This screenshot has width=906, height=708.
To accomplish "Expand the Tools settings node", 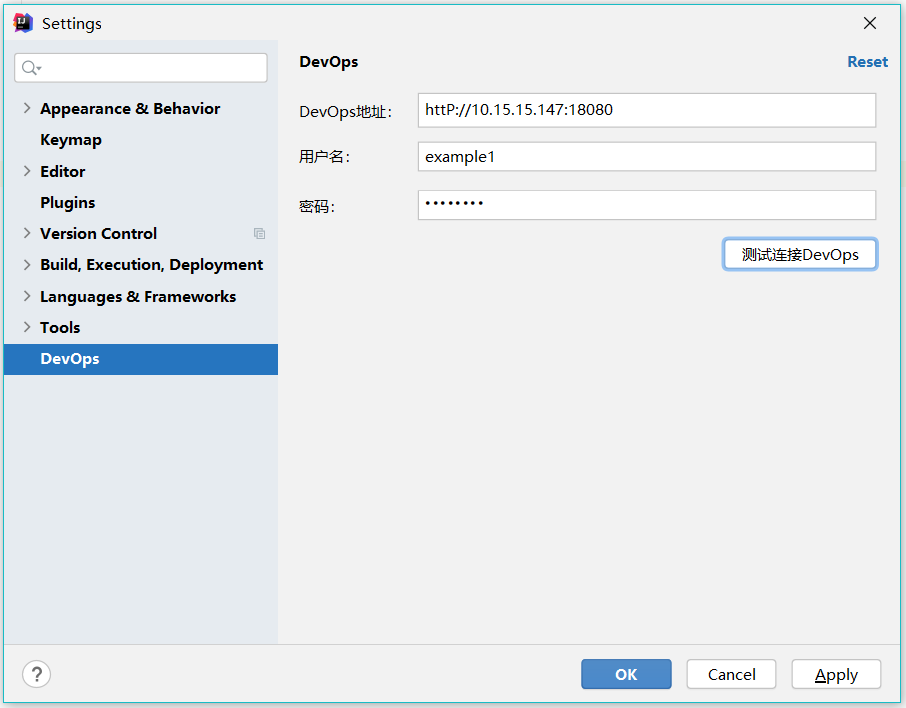I will click(27, 327).
